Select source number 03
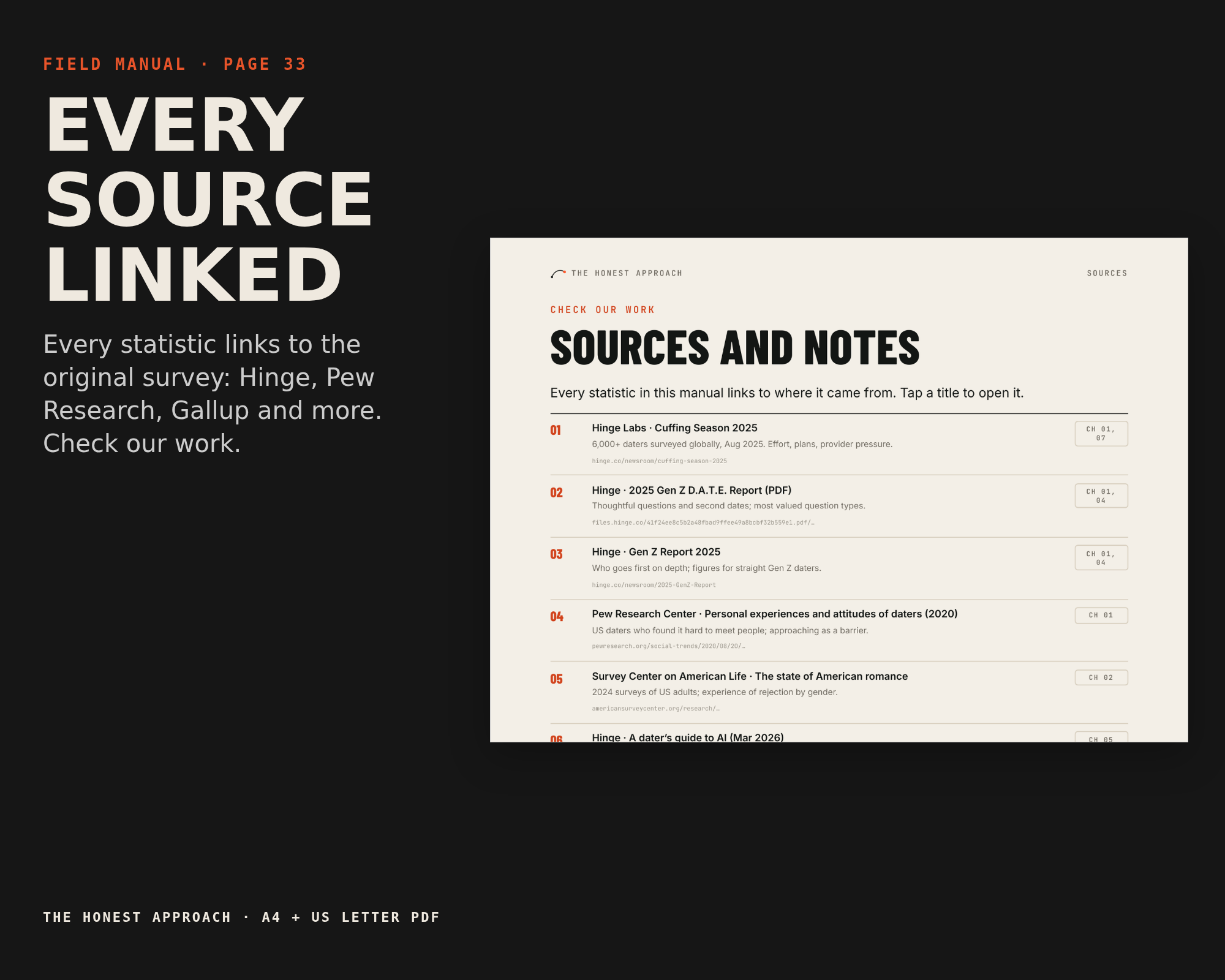 (x=556, y=554)
